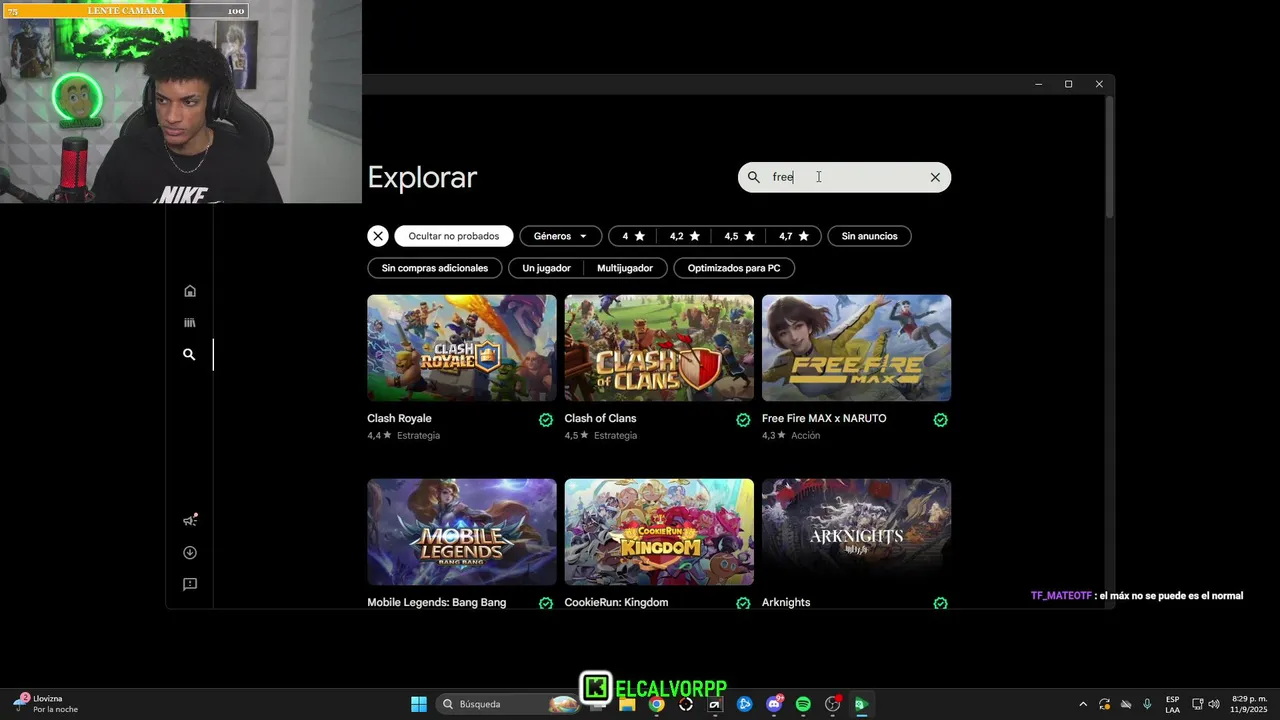1280x720 pixels.
Task: Open the downloads icon in sidebar
Action: click(190, 552)
